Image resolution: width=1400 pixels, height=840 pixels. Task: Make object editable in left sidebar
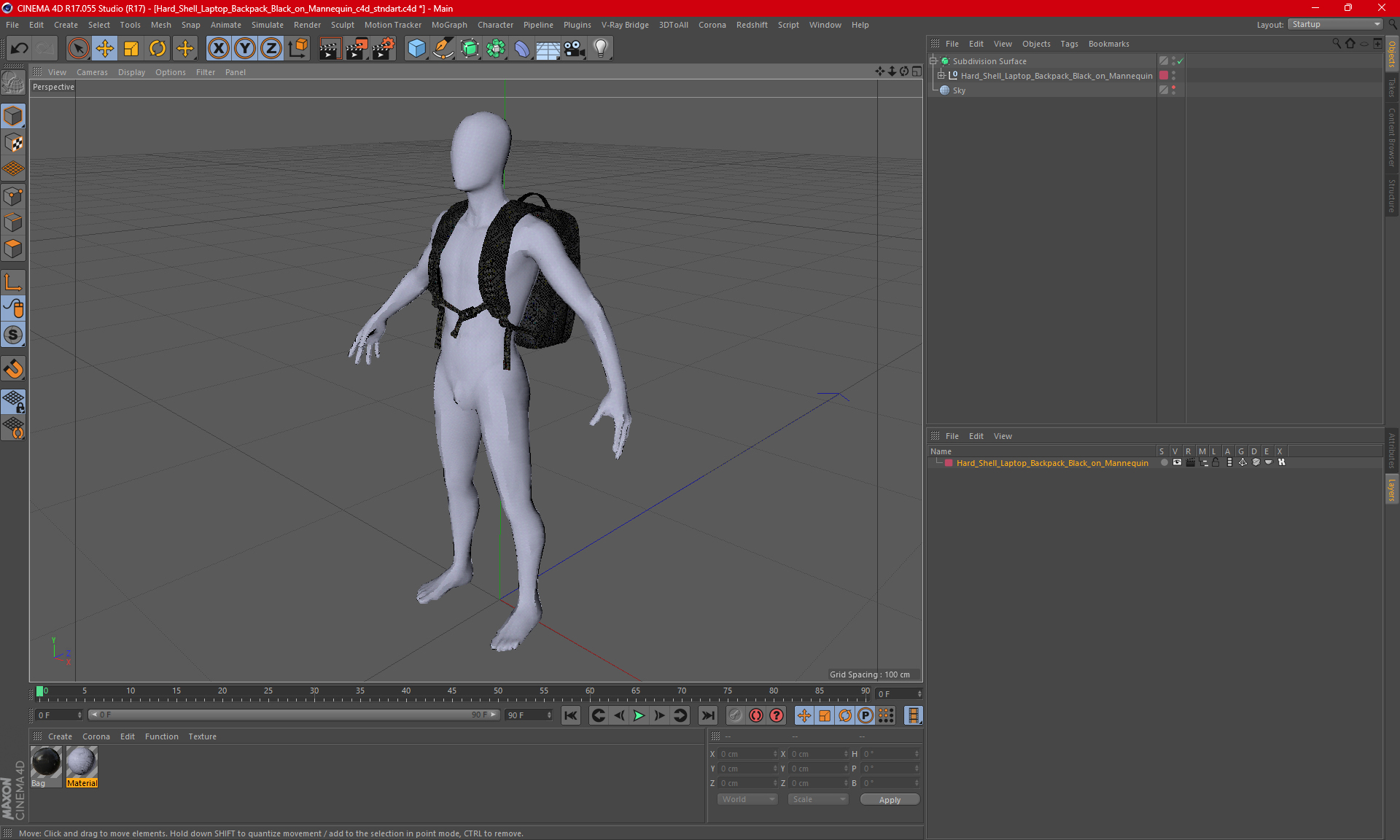pyautogui.click(x=13, y=83)
